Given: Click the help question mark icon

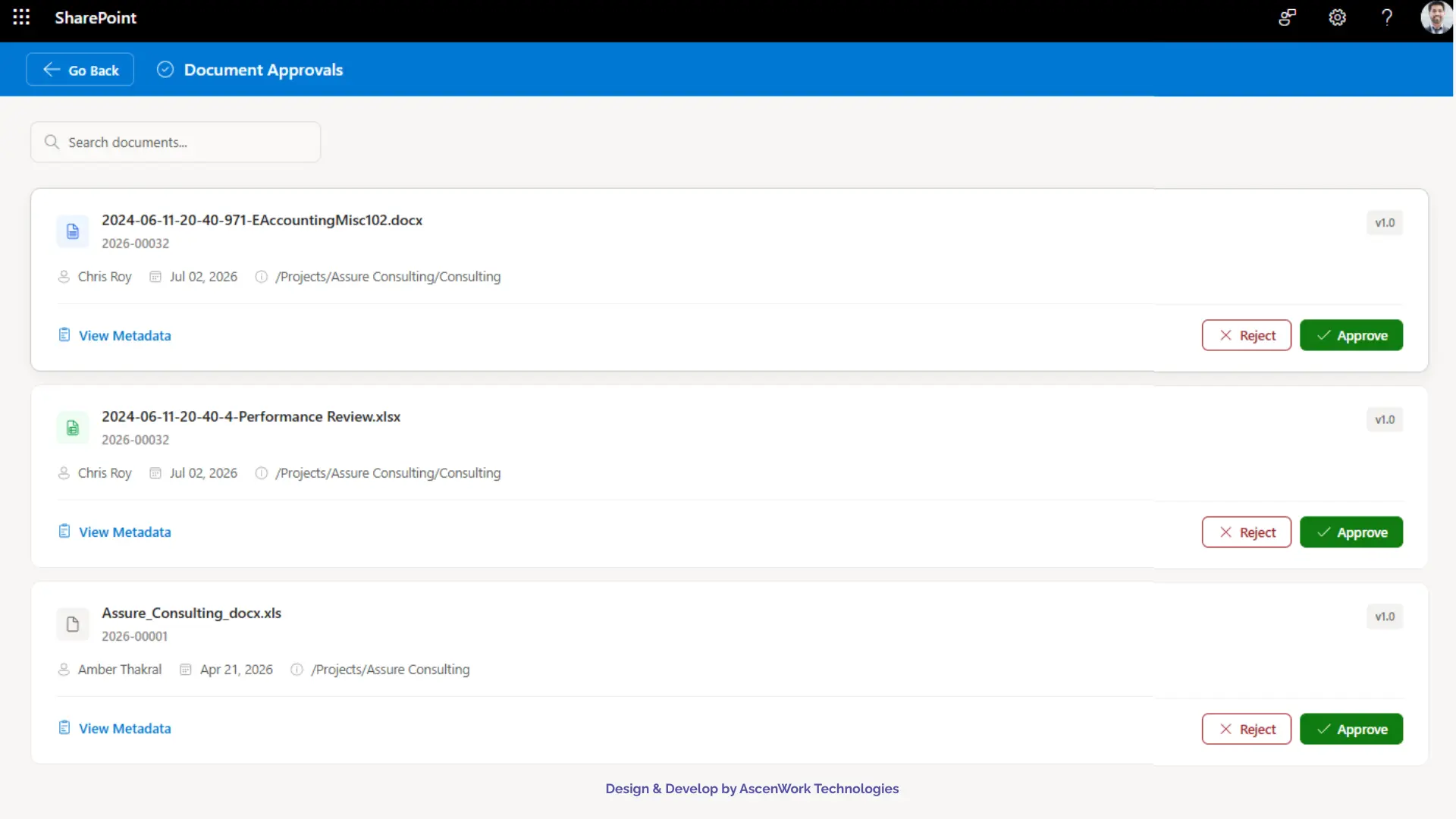Looking at the screenshot, I should point(1387,17).
